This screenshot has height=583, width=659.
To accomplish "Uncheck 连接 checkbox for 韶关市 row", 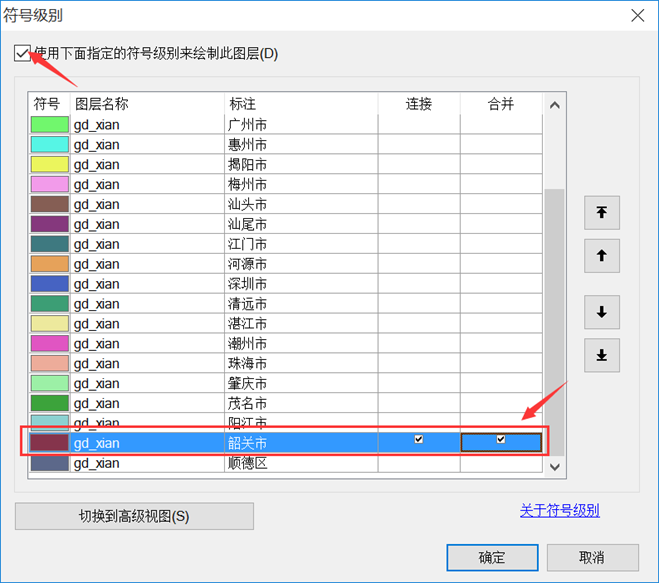I will click(x=419, y=439).
